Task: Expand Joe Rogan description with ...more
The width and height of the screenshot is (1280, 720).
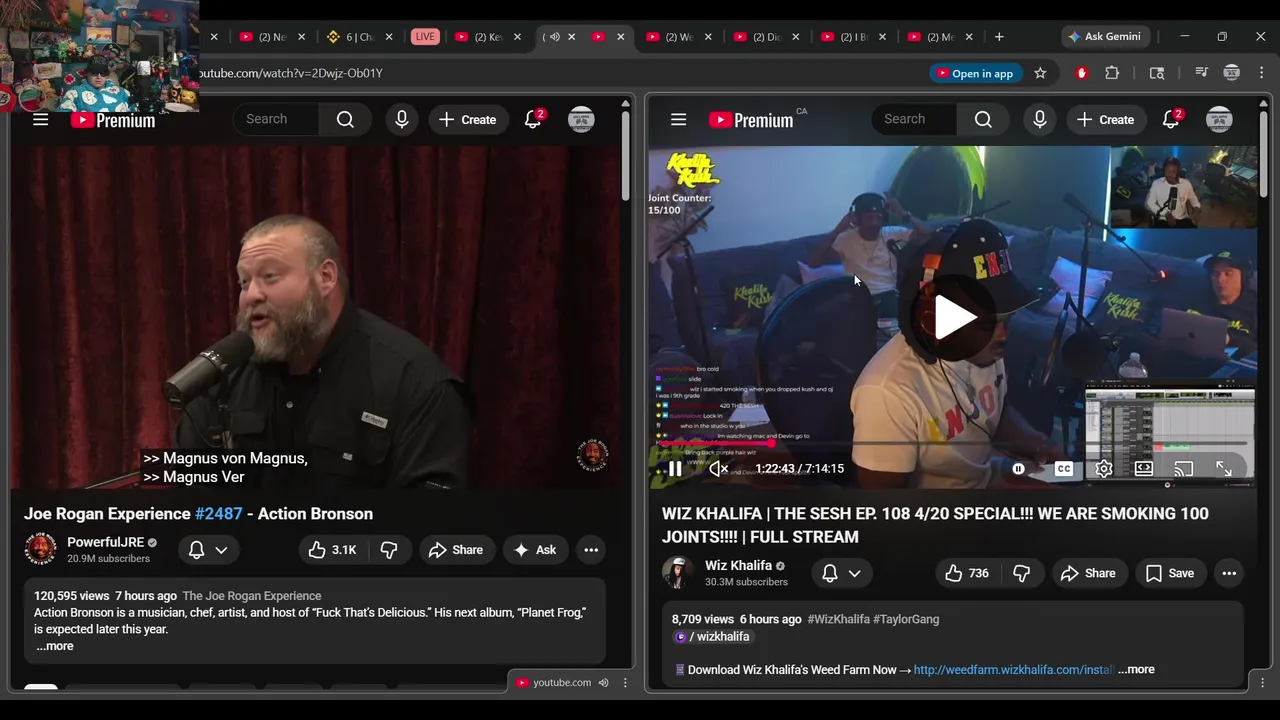Action: click(x=54, y=646)
